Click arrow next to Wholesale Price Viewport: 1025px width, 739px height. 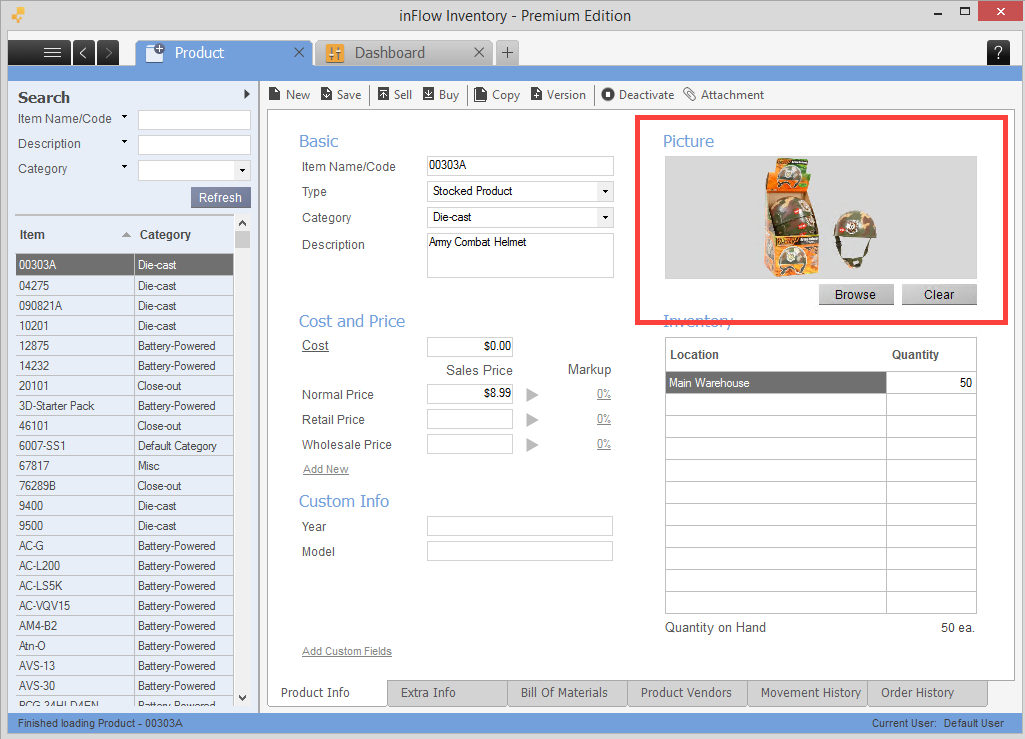(533, 445)
